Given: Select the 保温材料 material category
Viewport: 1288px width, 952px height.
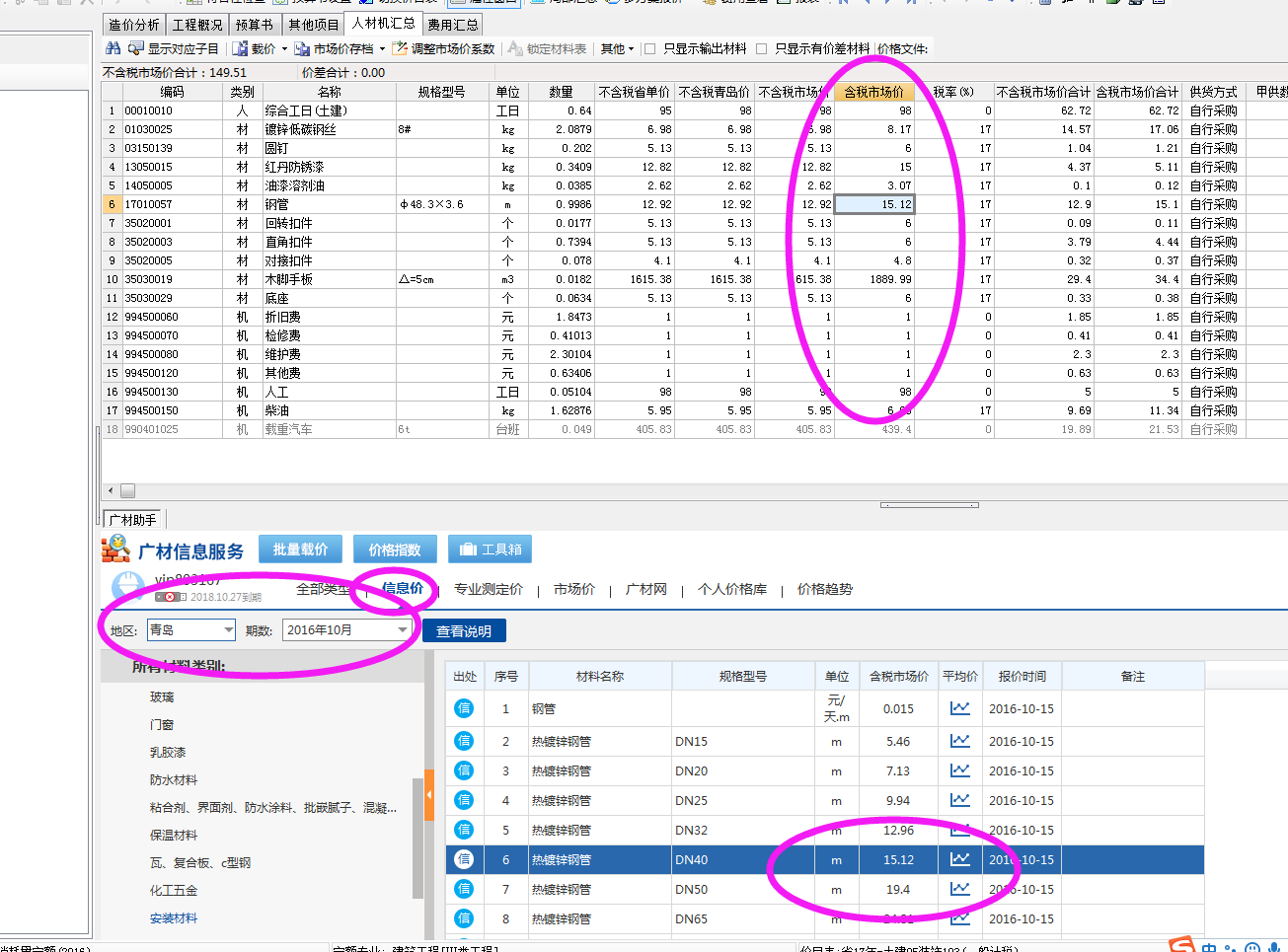Looking at the screenshot, I should 174,835.
